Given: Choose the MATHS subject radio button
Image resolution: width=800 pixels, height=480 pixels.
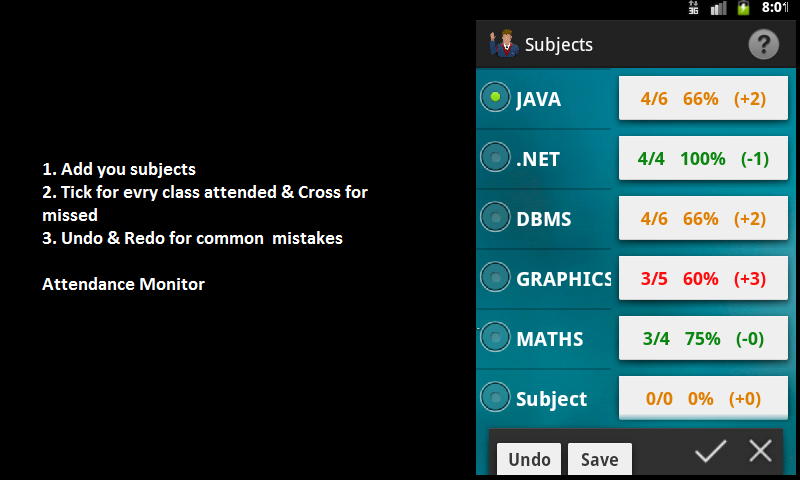Looking at the screenshot, I should (495, 337).
